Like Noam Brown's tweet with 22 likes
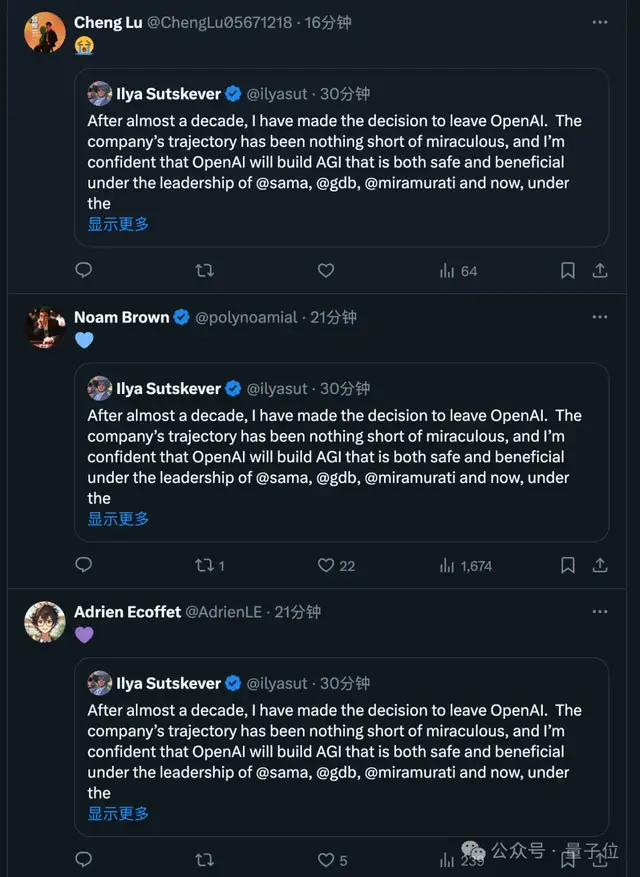640x877 pixels. coord(325,565)
